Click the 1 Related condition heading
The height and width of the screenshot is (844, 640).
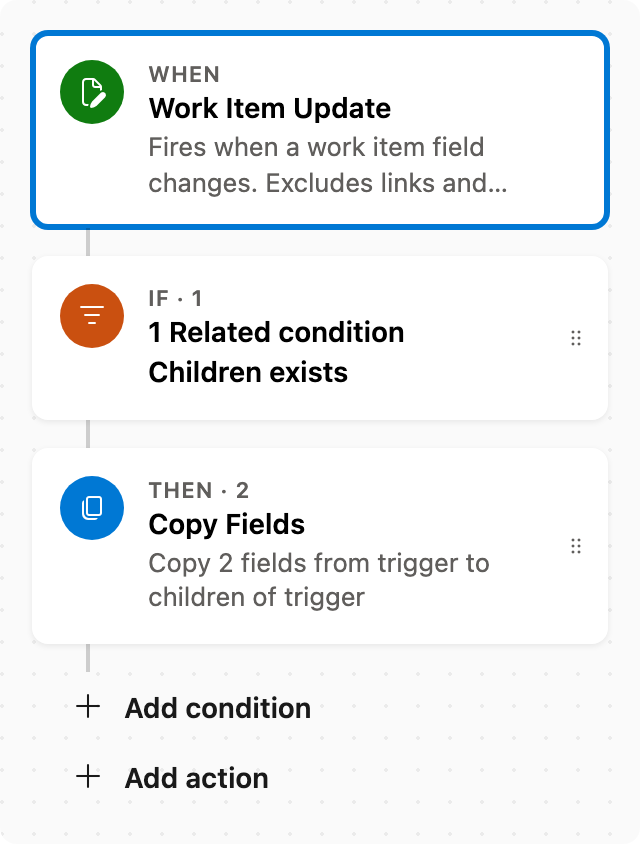276,332
